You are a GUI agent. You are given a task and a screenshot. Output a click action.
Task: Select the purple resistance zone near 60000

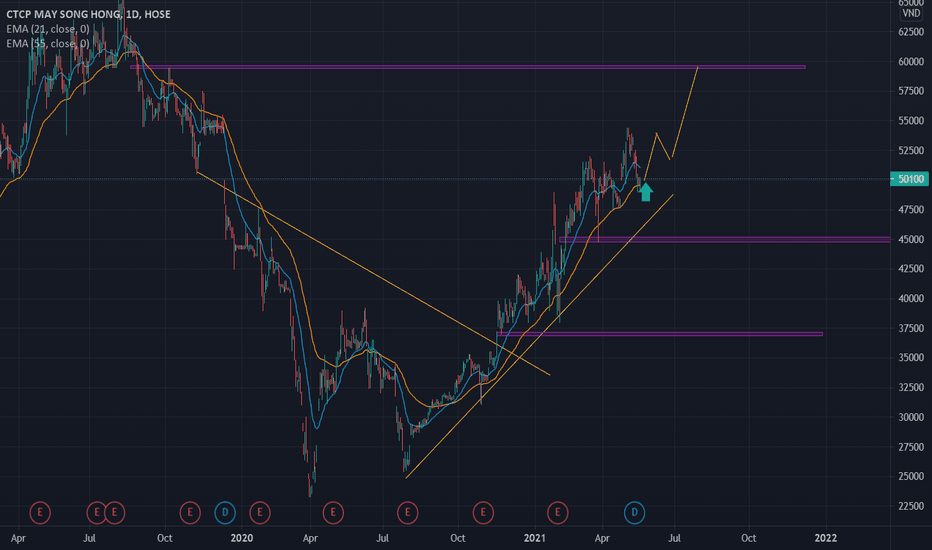(468, 67)
